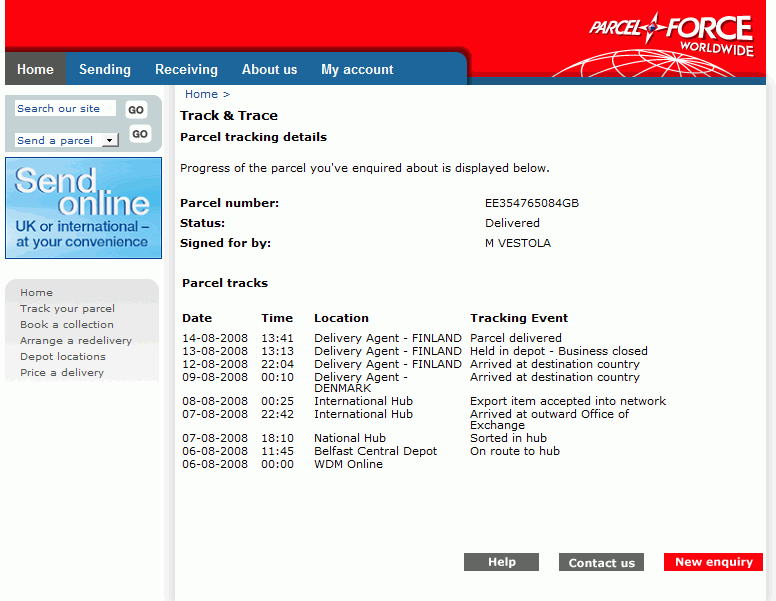This screenshot has height=601, width=776.
Task: Open Price a delivery link
Action: pos(62,373)
